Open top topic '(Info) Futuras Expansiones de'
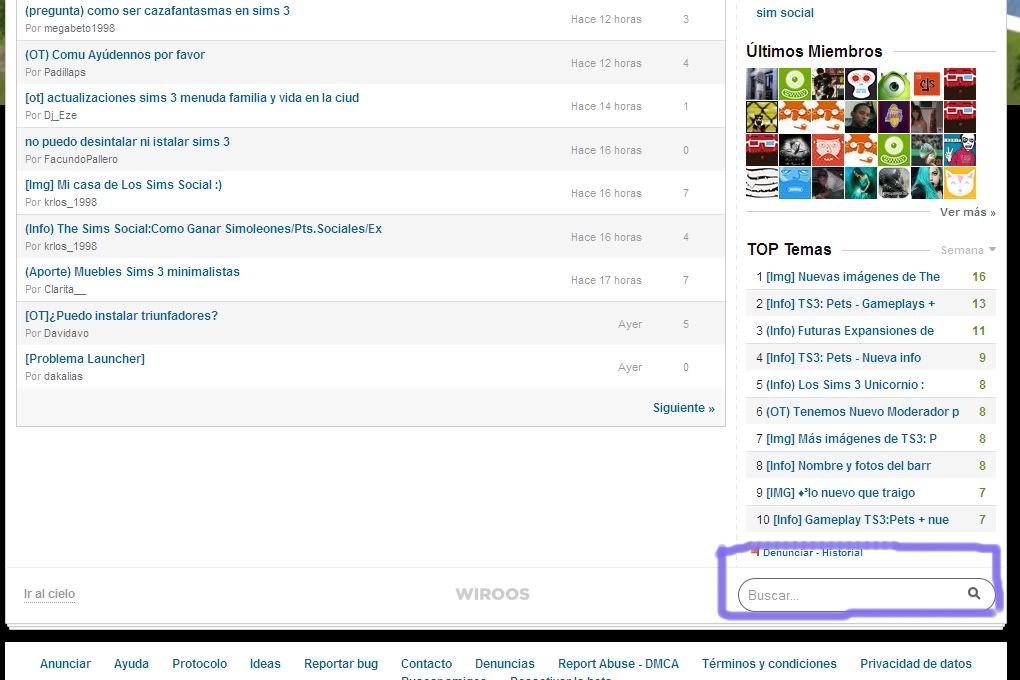Viewport: 1020px width, 680px height. [x=850, y=331]
